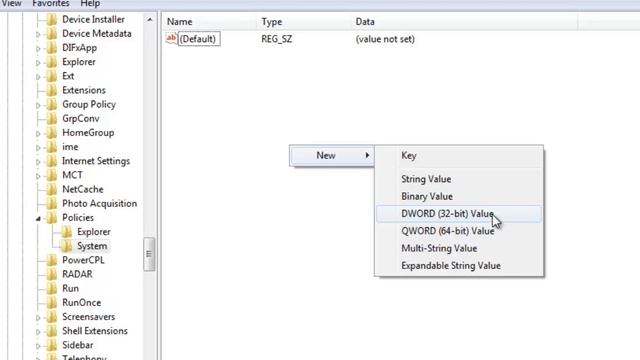Click the RADAR folder icon

[x=52, y=274]
